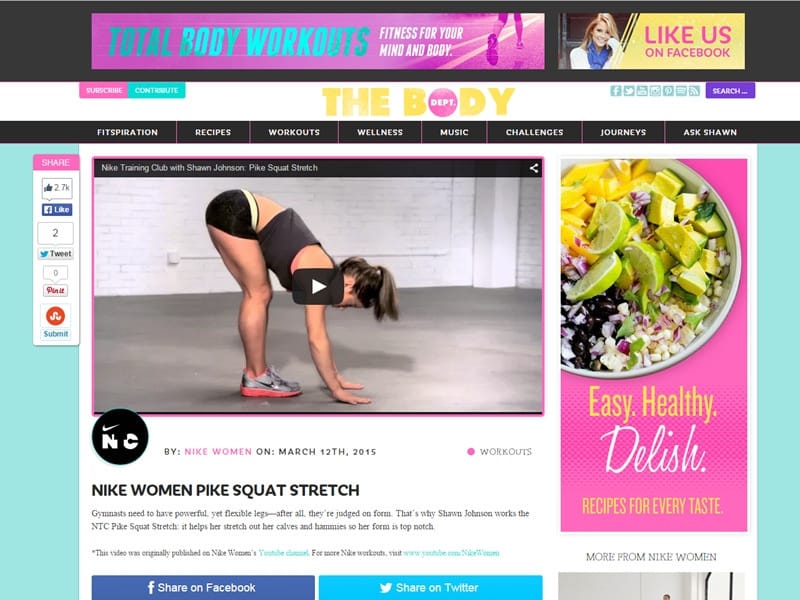The image size is (800, 600).
Task: Click the teal Contribute button
Action: tap(157, 90)
